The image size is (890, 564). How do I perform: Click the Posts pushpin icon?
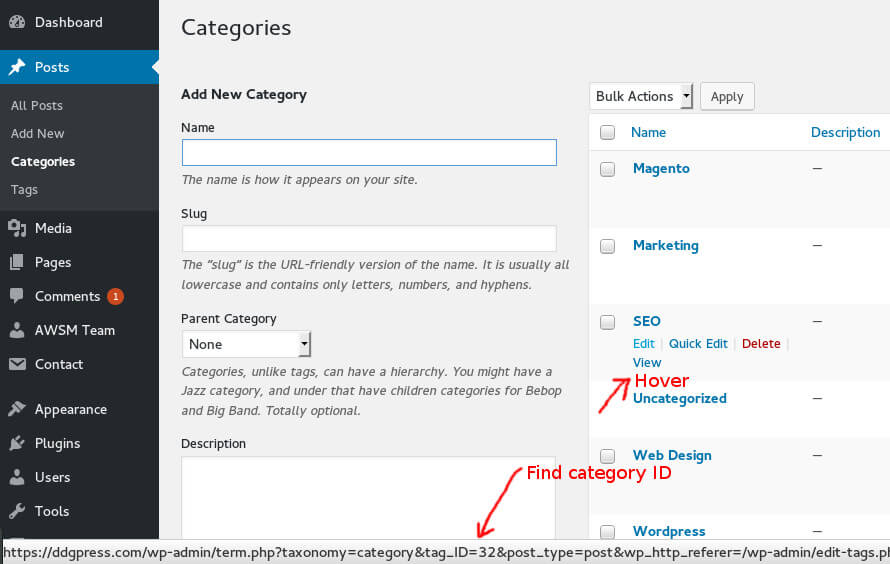(17, 67)
